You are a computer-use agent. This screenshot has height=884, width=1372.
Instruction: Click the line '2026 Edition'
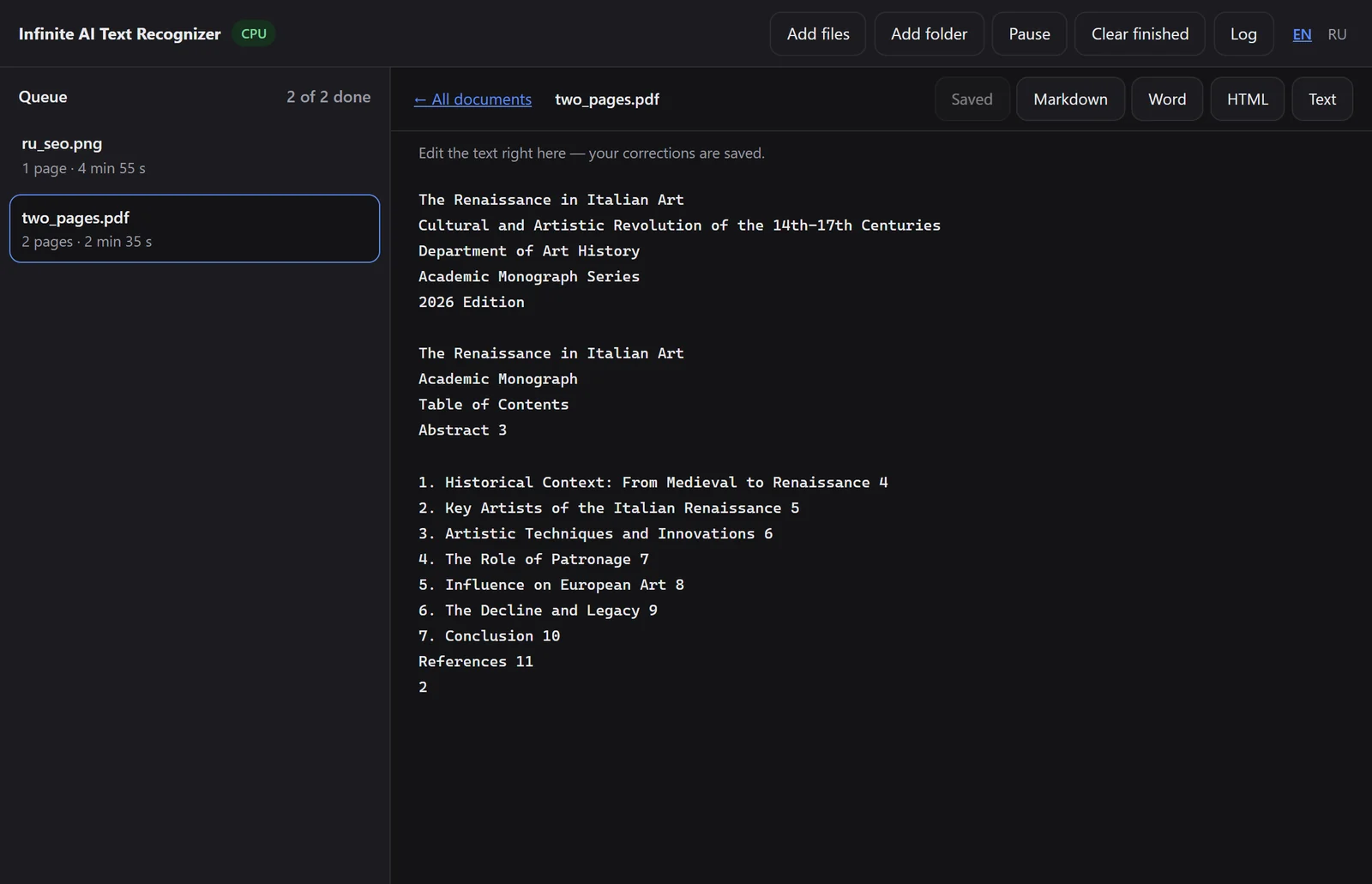click(471, 302)
